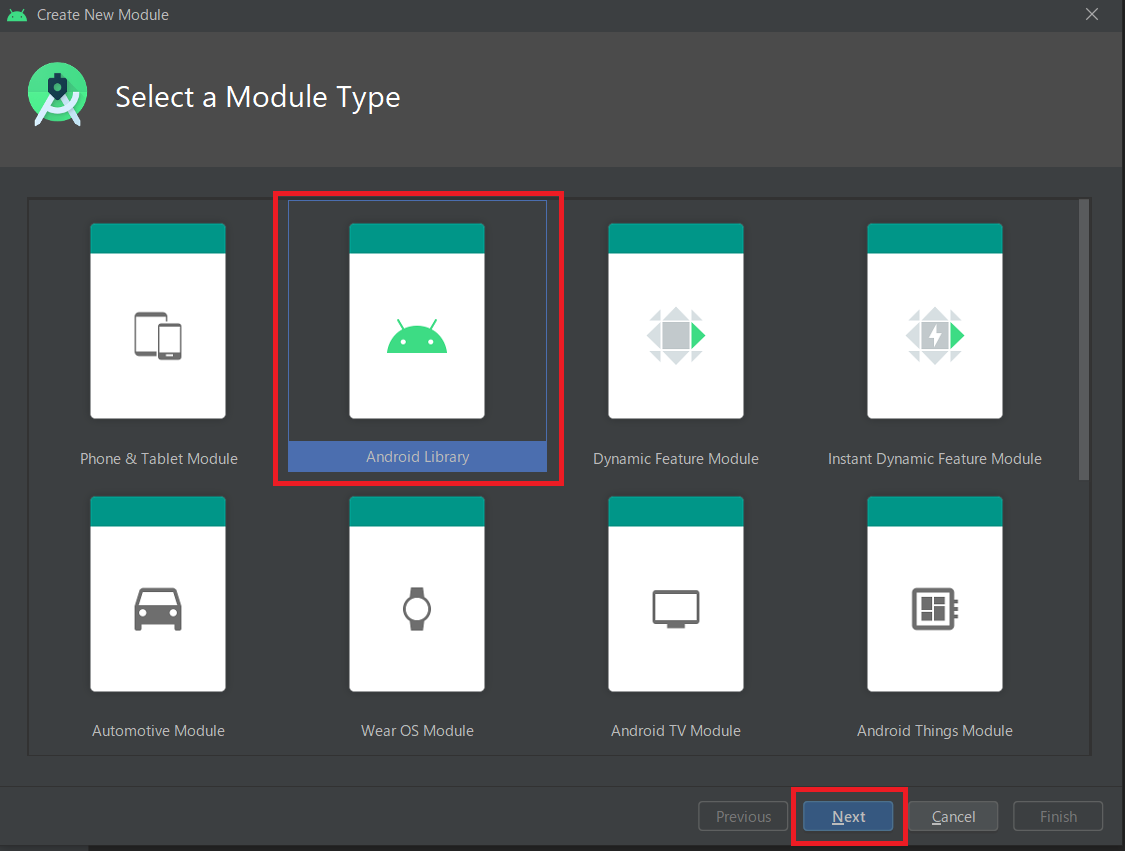1125x851 pixels.
Task: Click the Android Library card thumbnail
Action: point(416,322)
